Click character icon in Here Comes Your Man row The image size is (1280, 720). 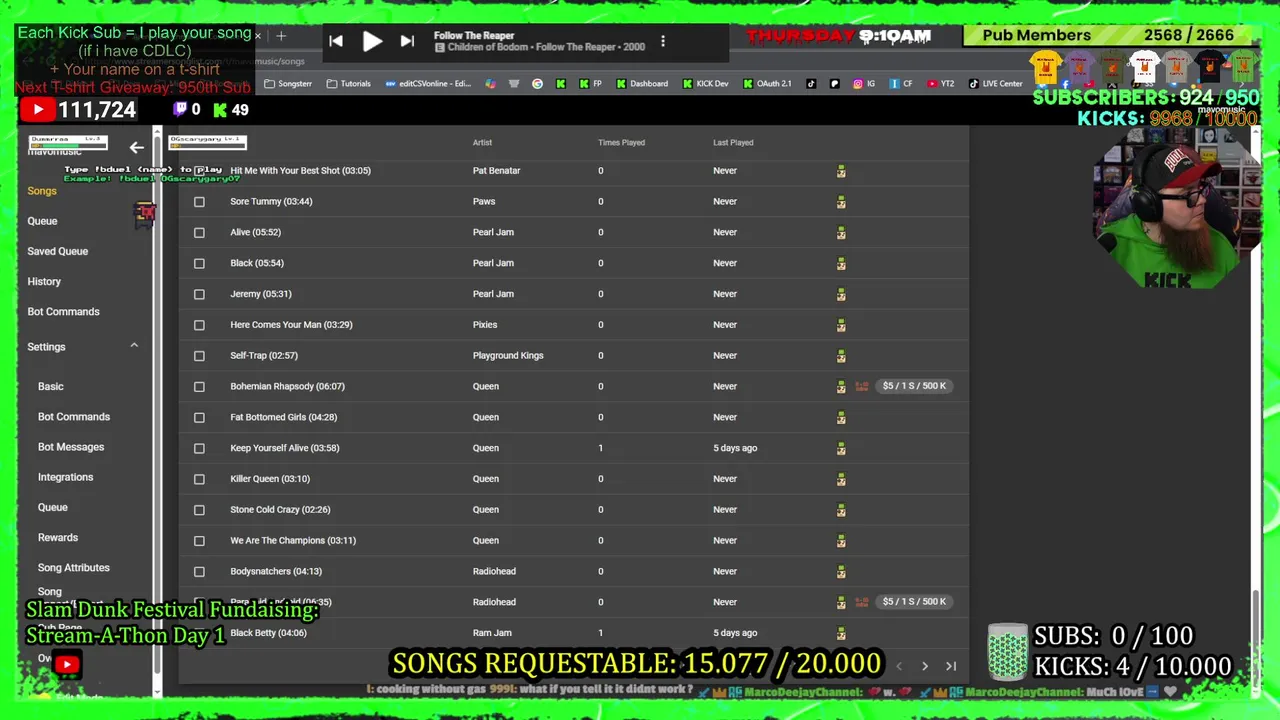click(841, 325)
